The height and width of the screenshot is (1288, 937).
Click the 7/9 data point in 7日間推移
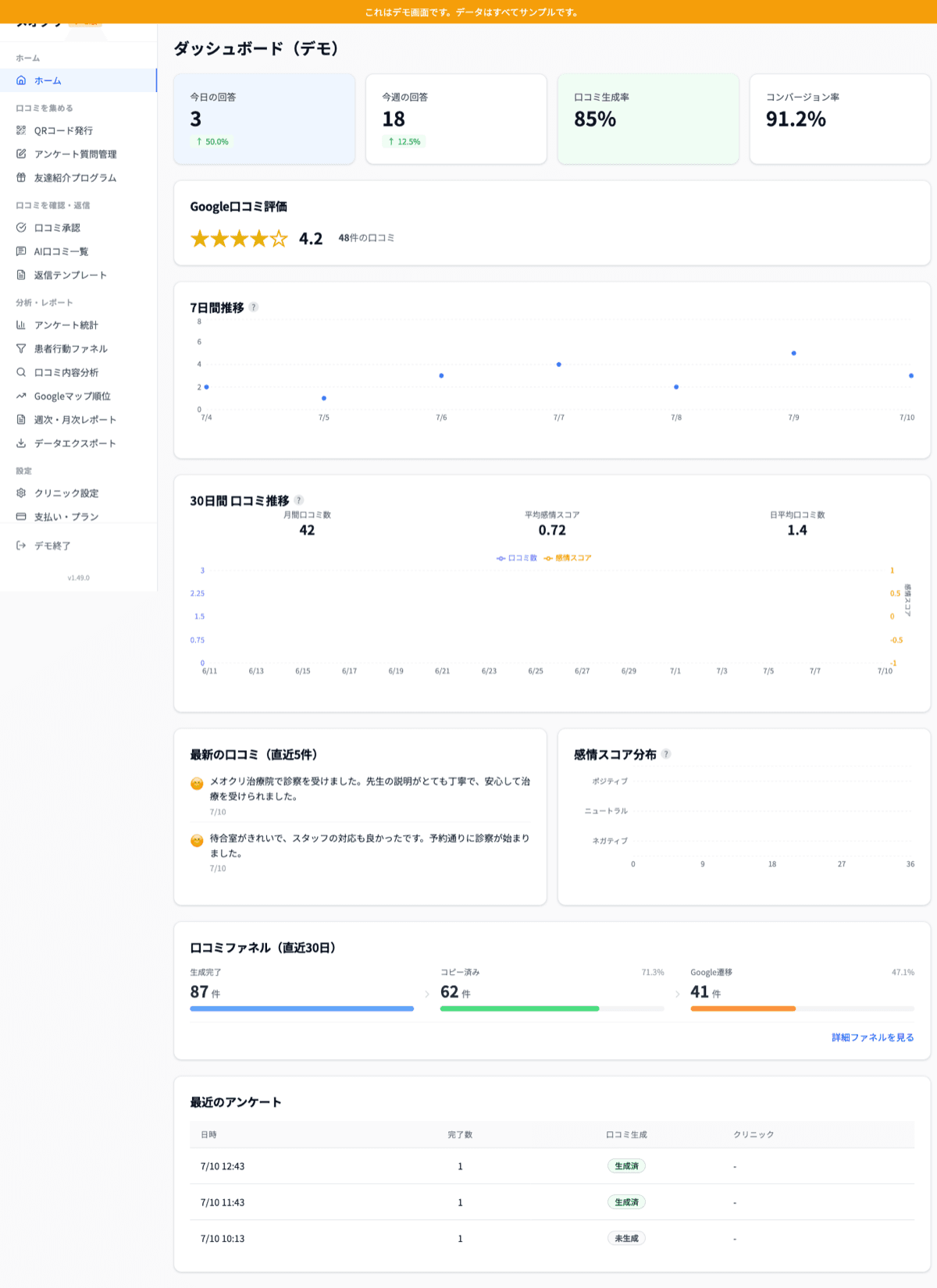point(793,353)
